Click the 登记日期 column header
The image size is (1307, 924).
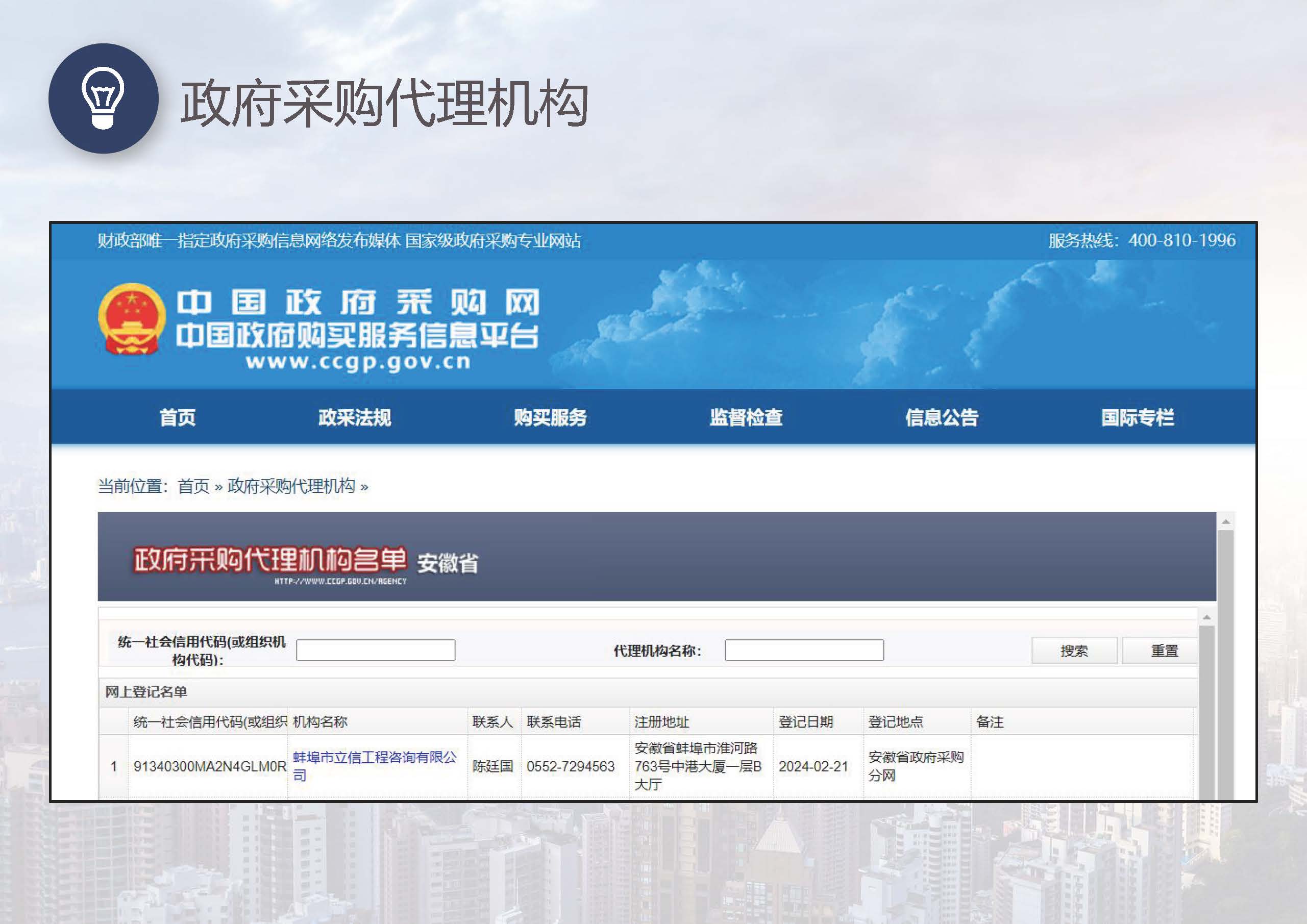click(805, 722)
